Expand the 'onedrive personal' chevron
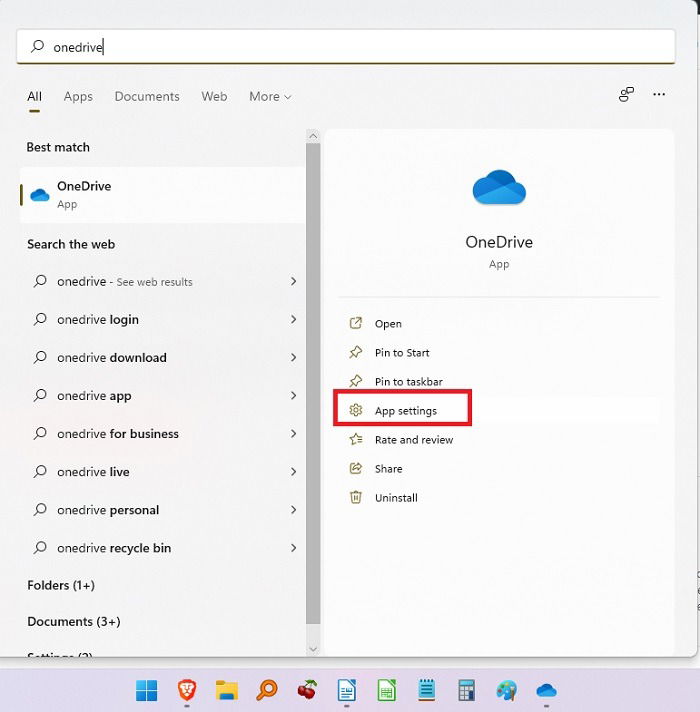 (x=294, y=510)
